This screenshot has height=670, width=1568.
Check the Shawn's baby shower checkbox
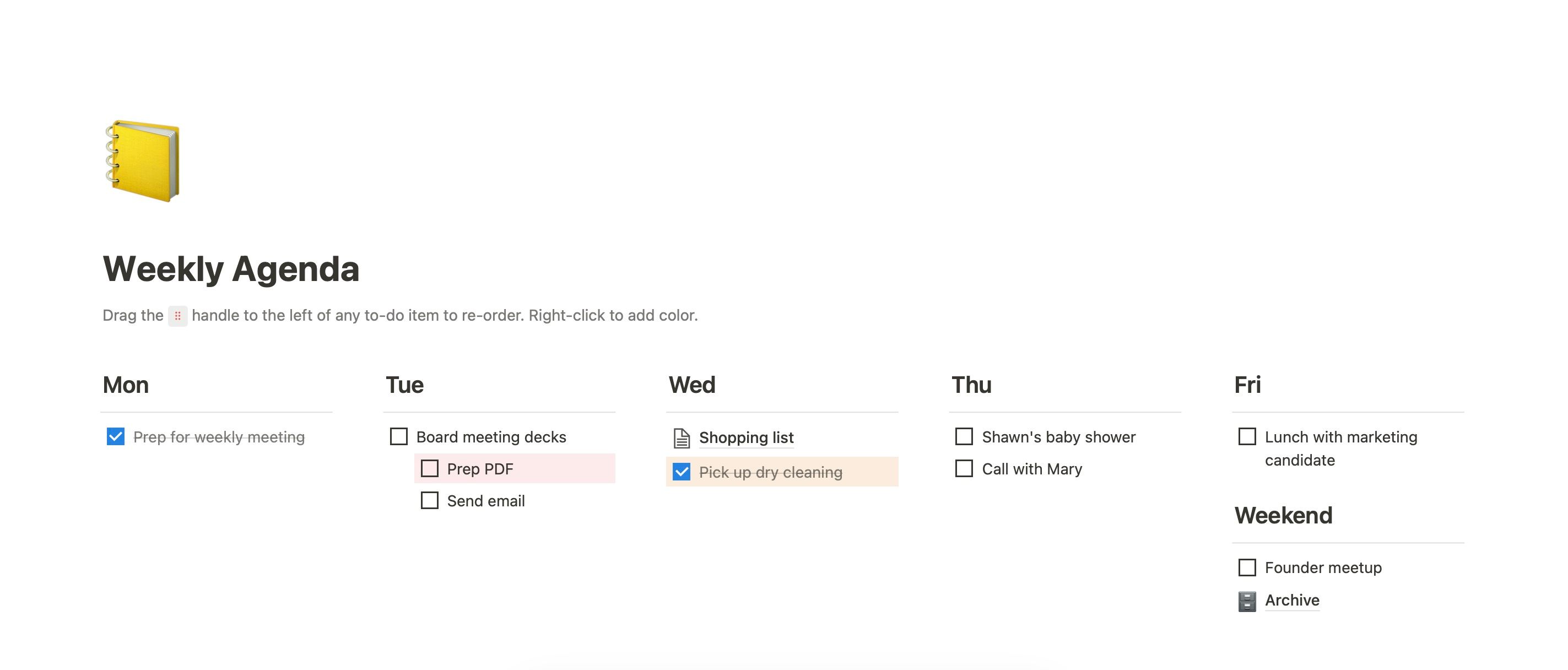[964, 436]
